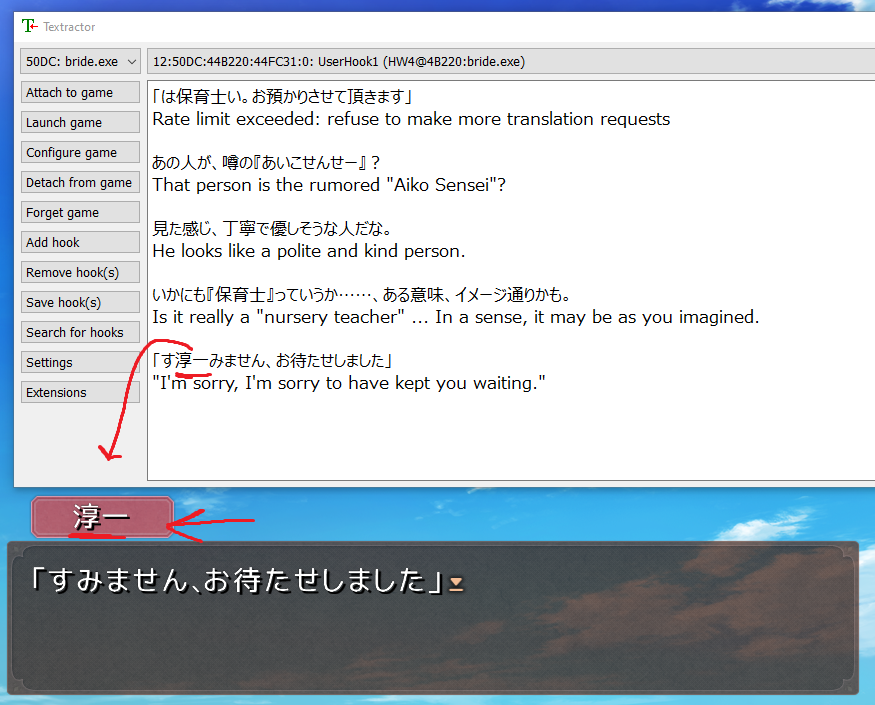The width and height of the screenshot is (875, 705).
Task: Open Configure game
Action: [x=80, y=152]
